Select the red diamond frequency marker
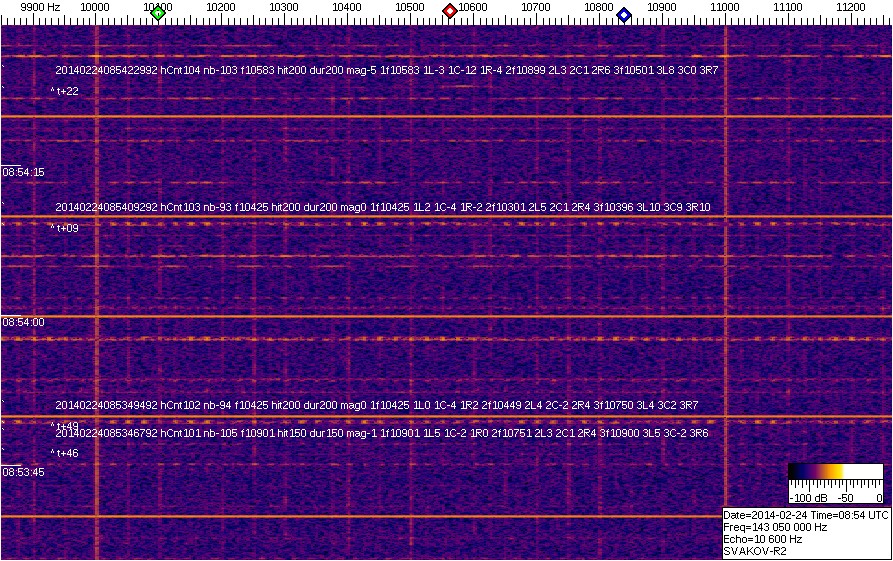This screenshot has height=561, width=893. point(450,11)
